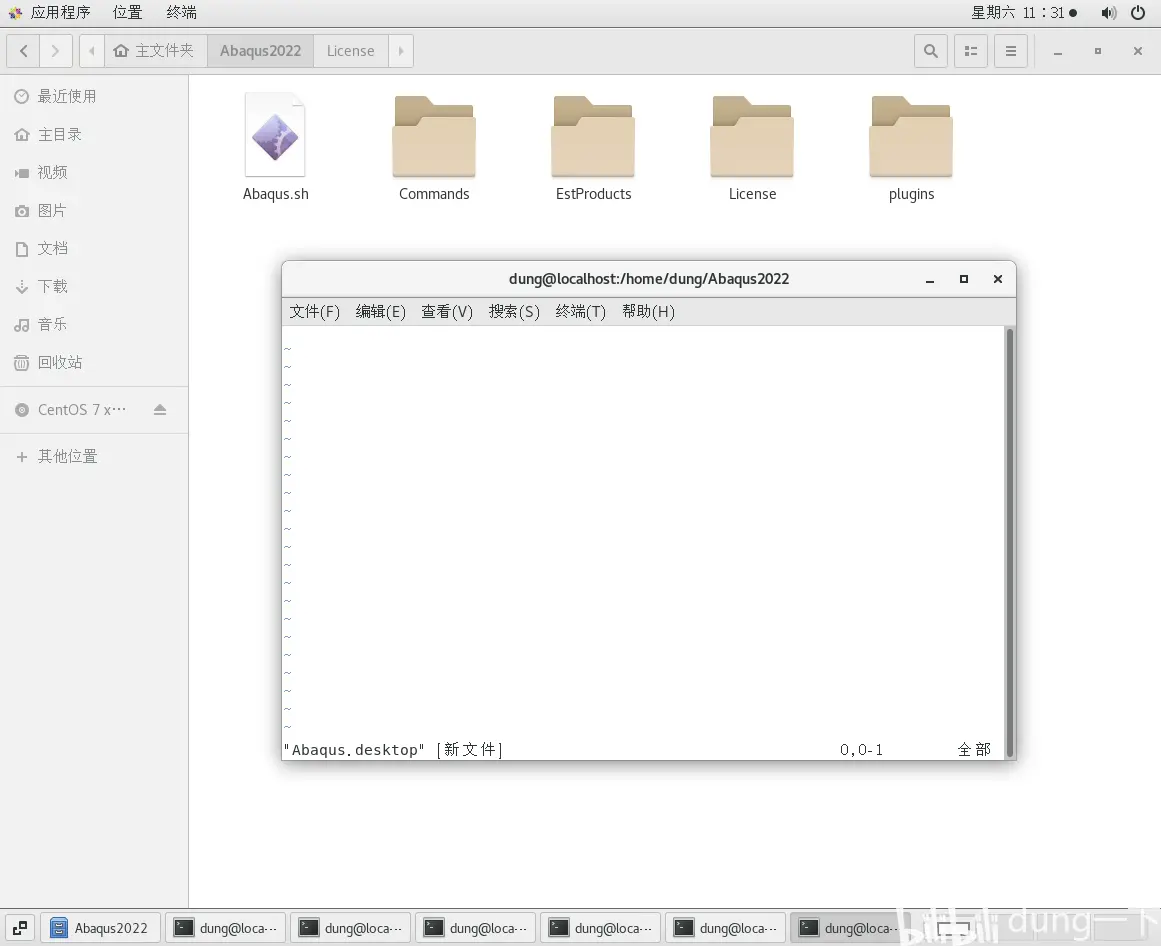Viewport: 1161px width, 946px height.
Task: Open 视频 in sidebar
Action: (94, 172)
